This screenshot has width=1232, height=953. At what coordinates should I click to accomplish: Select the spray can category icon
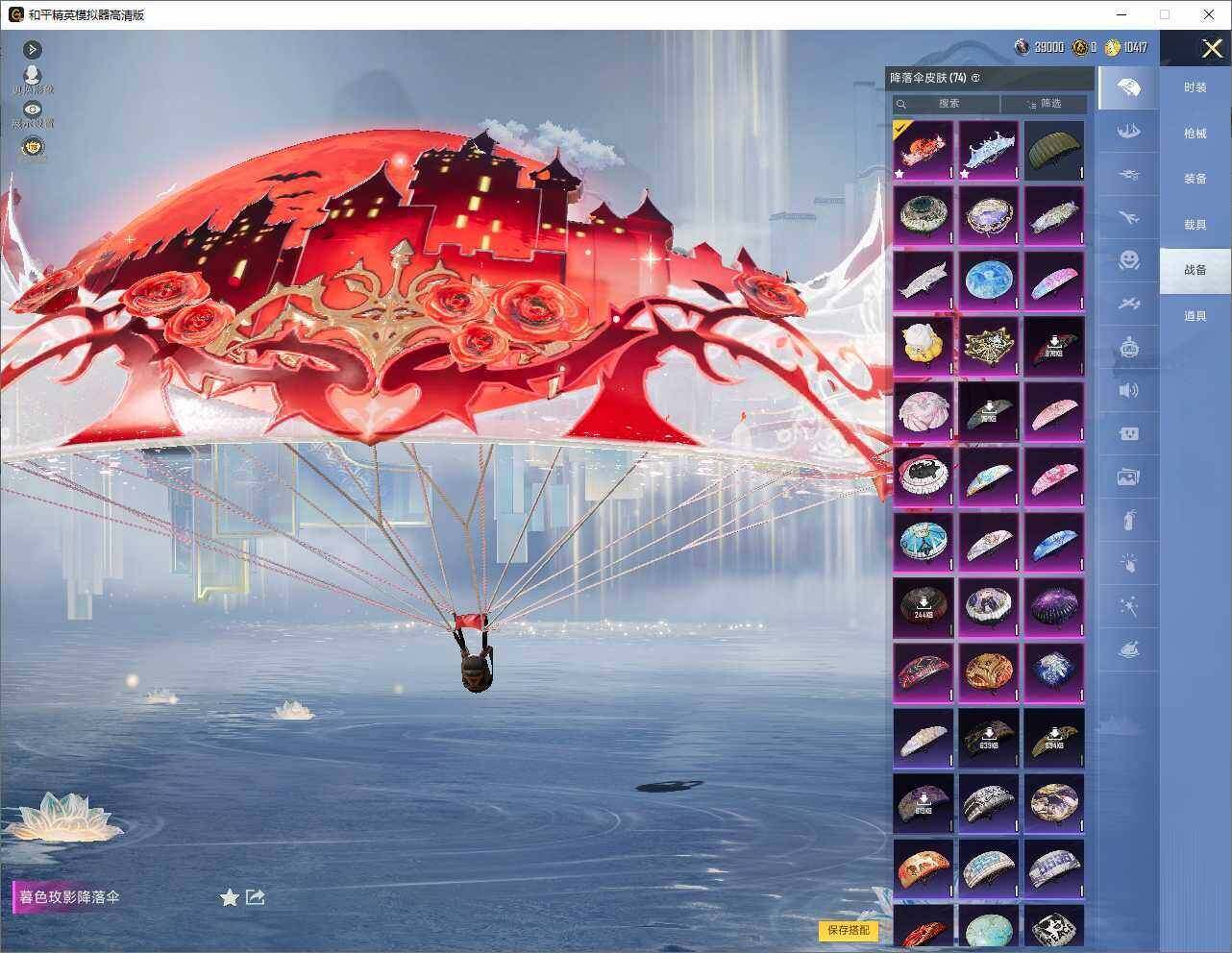click(x=1129, y=520)
